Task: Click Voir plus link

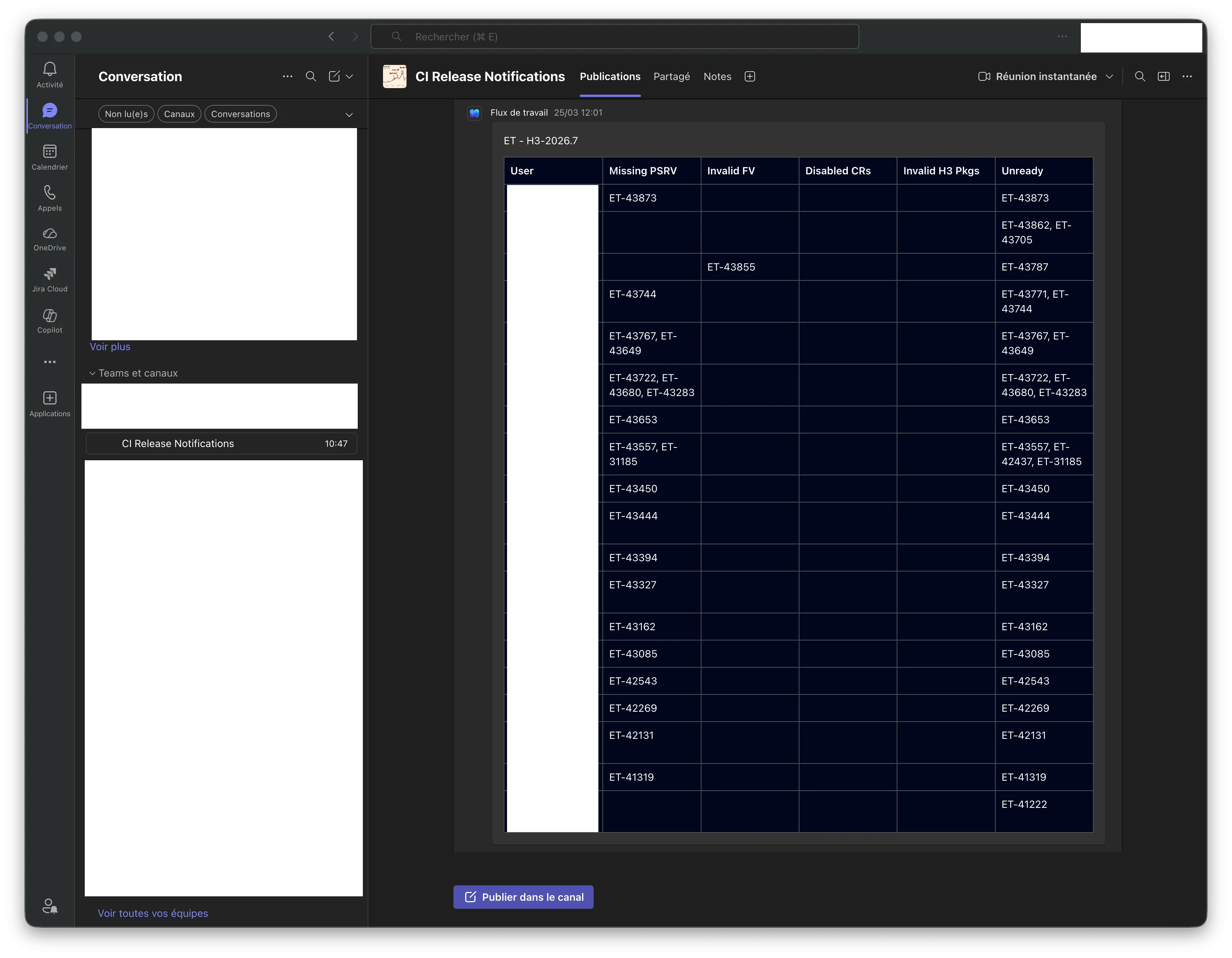Action: click(x=110, y=346)
